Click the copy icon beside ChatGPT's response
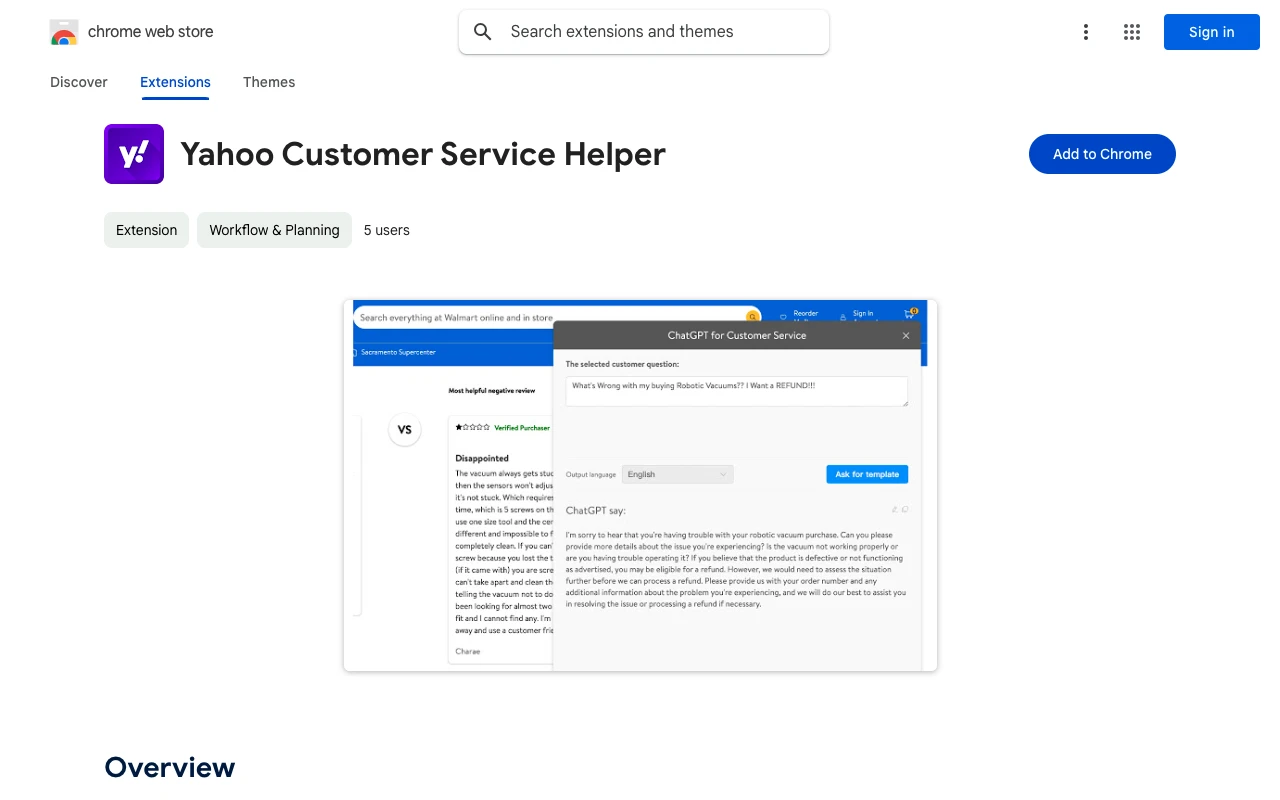Screen dimensions: 1280x800 click(905, 509)
